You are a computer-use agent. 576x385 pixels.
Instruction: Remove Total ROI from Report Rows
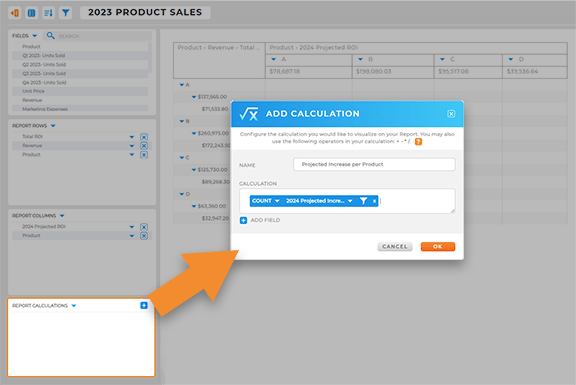[144, 137]
